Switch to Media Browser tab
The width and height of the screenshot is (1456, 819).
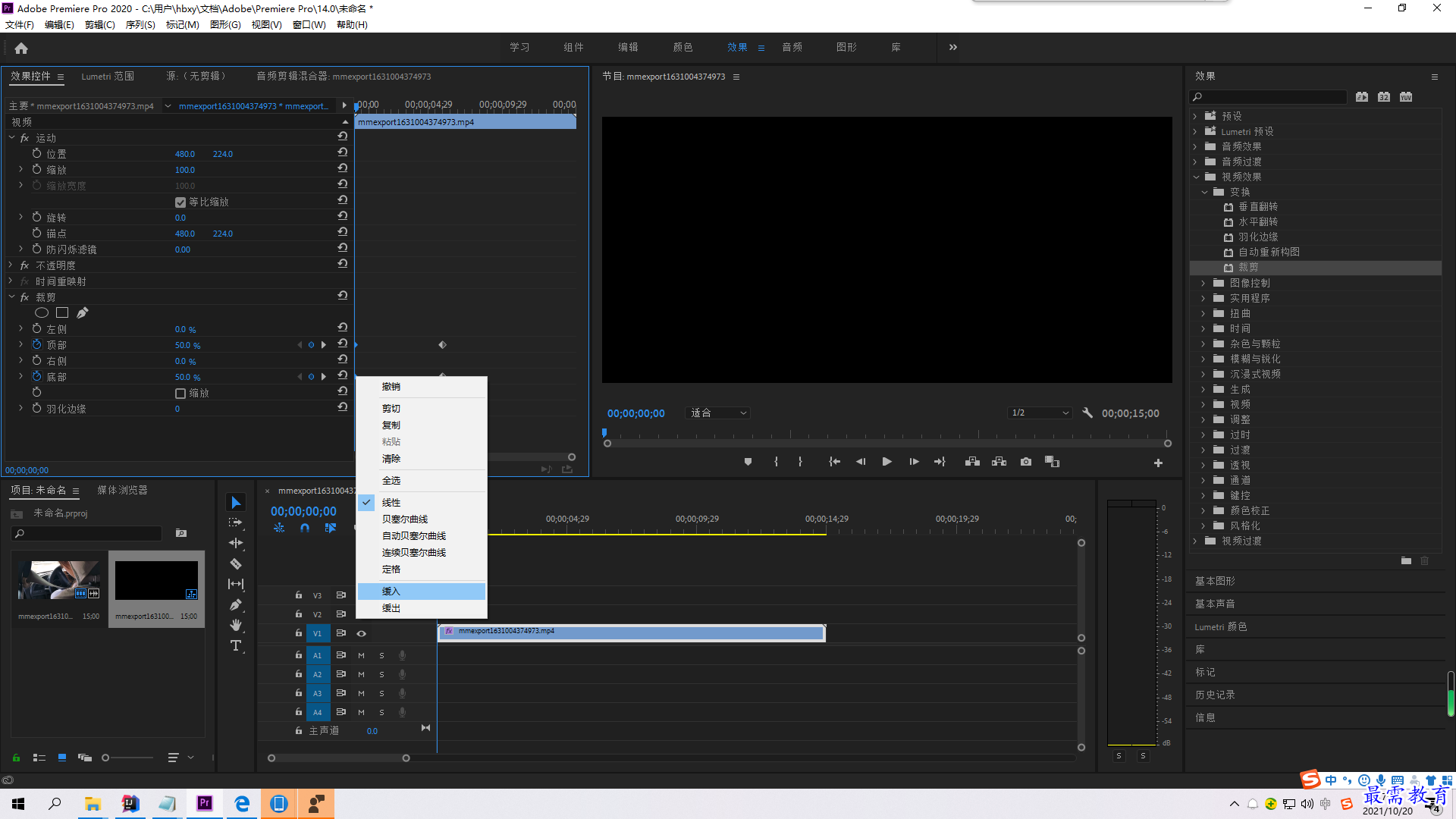(122, 491)
